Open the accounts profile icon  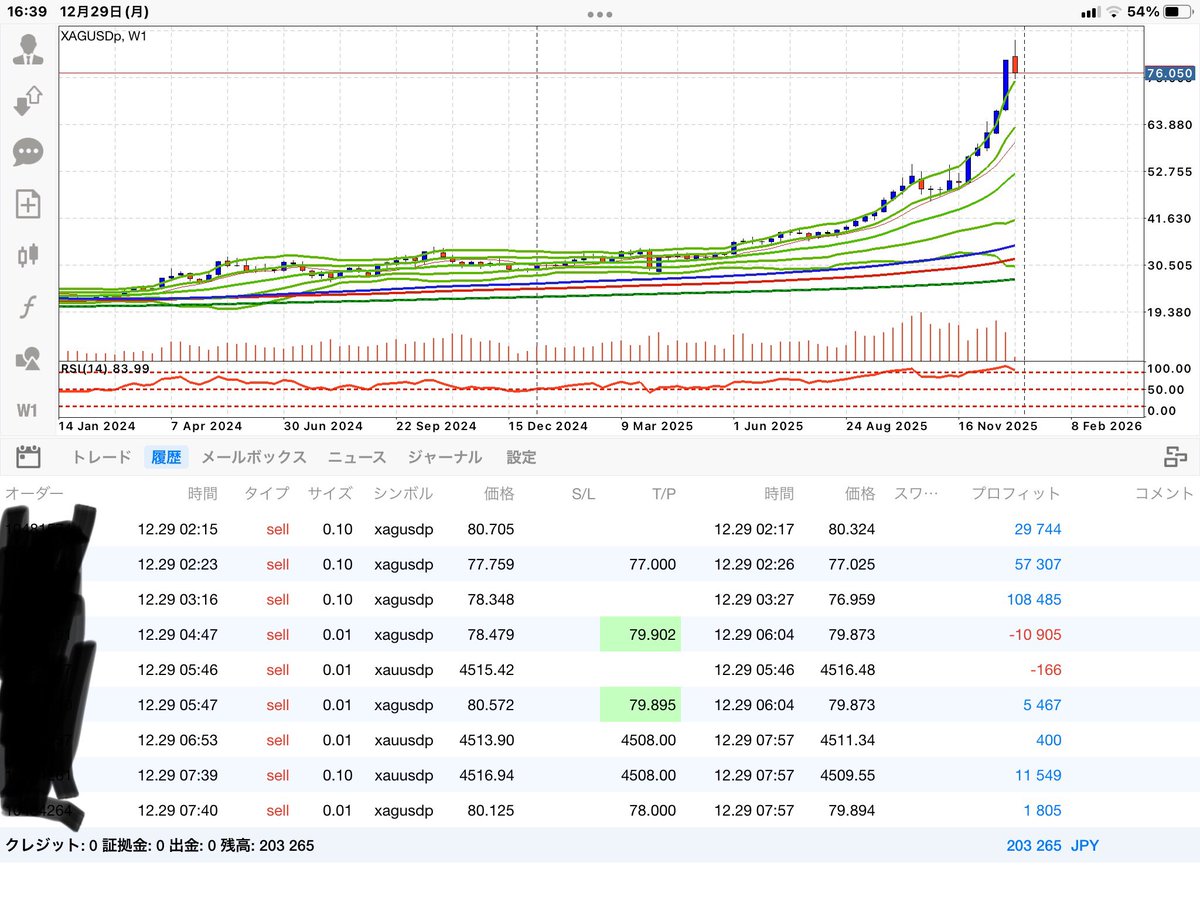coord(28,49)
